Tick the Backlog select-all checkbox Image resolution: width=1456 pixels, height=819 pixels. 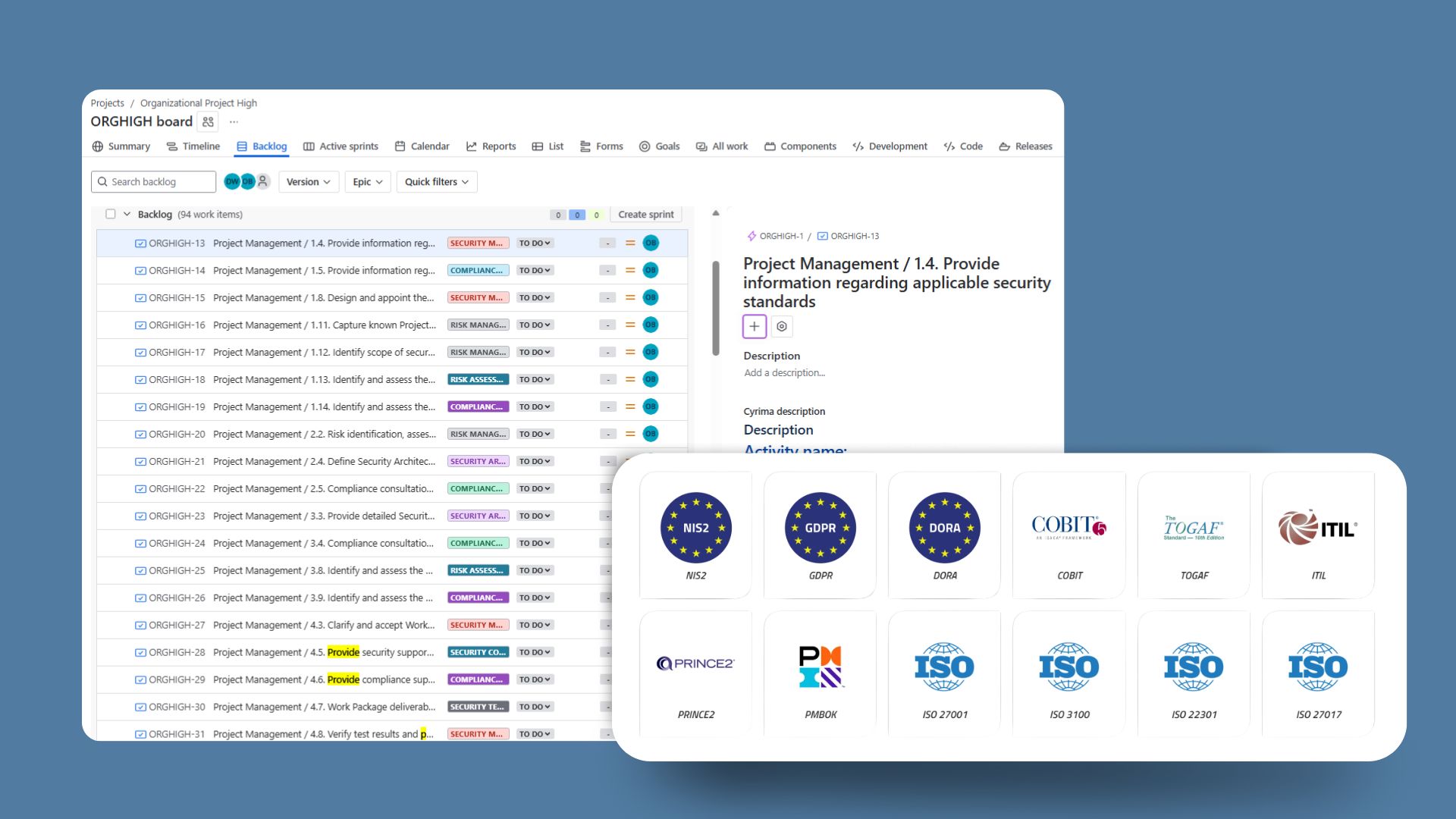111,215
